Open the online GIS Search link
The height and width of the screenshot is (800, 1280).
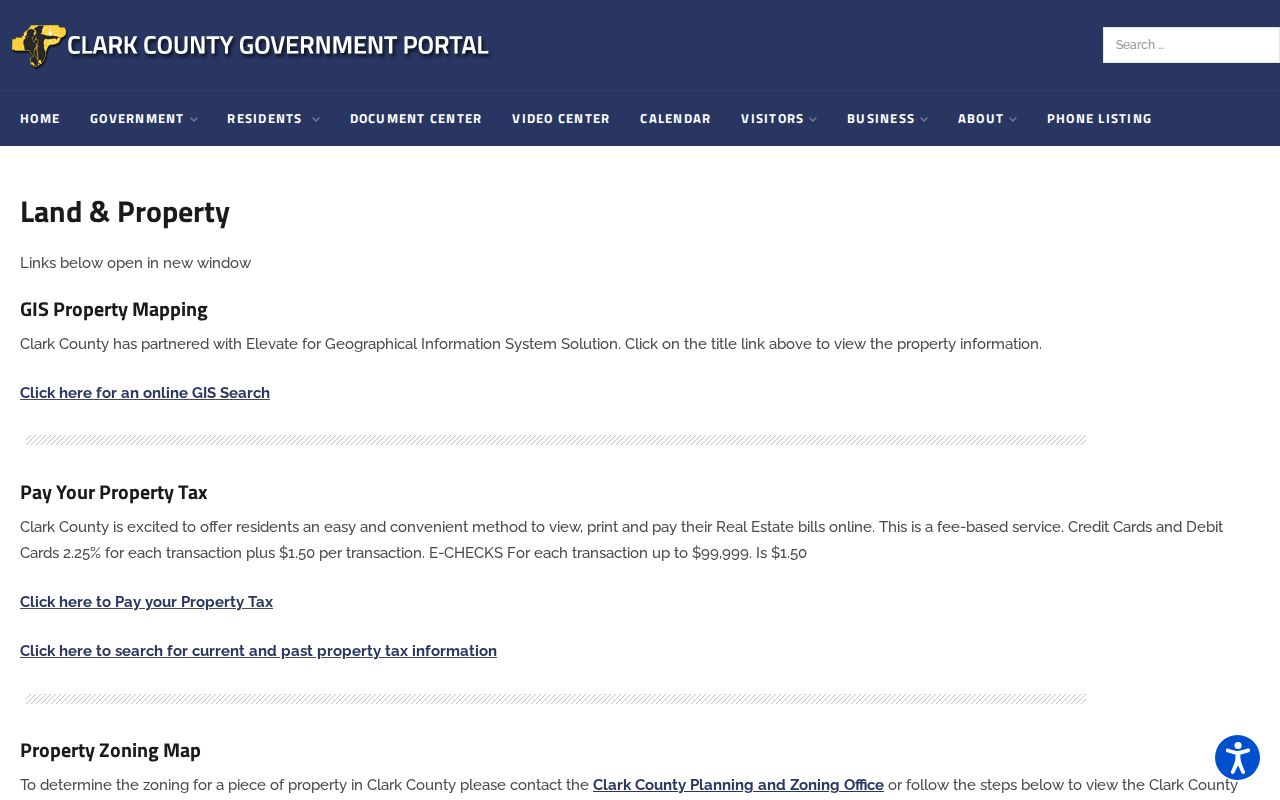(x=145, y=393)
